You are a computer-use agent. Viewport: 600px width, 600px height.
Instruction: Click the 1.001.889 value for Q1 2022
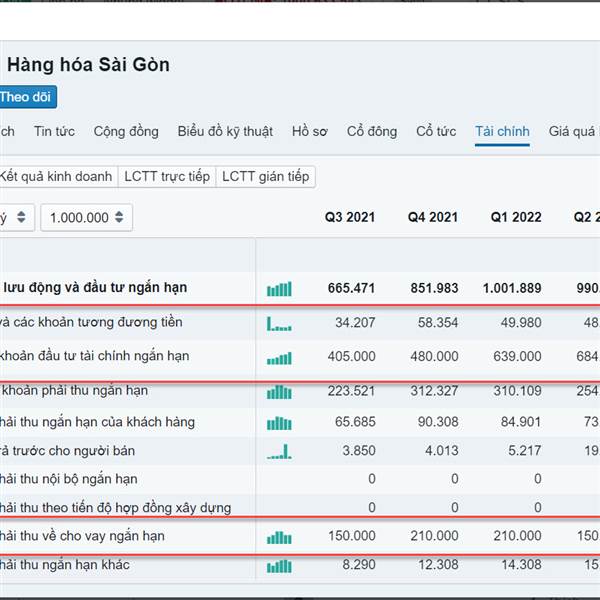[512, 288]
